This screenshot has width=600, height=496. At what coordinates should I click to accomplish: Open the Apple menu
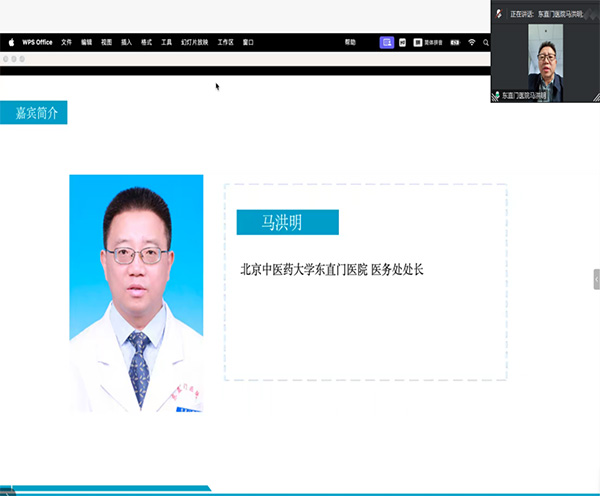point(11,43)
